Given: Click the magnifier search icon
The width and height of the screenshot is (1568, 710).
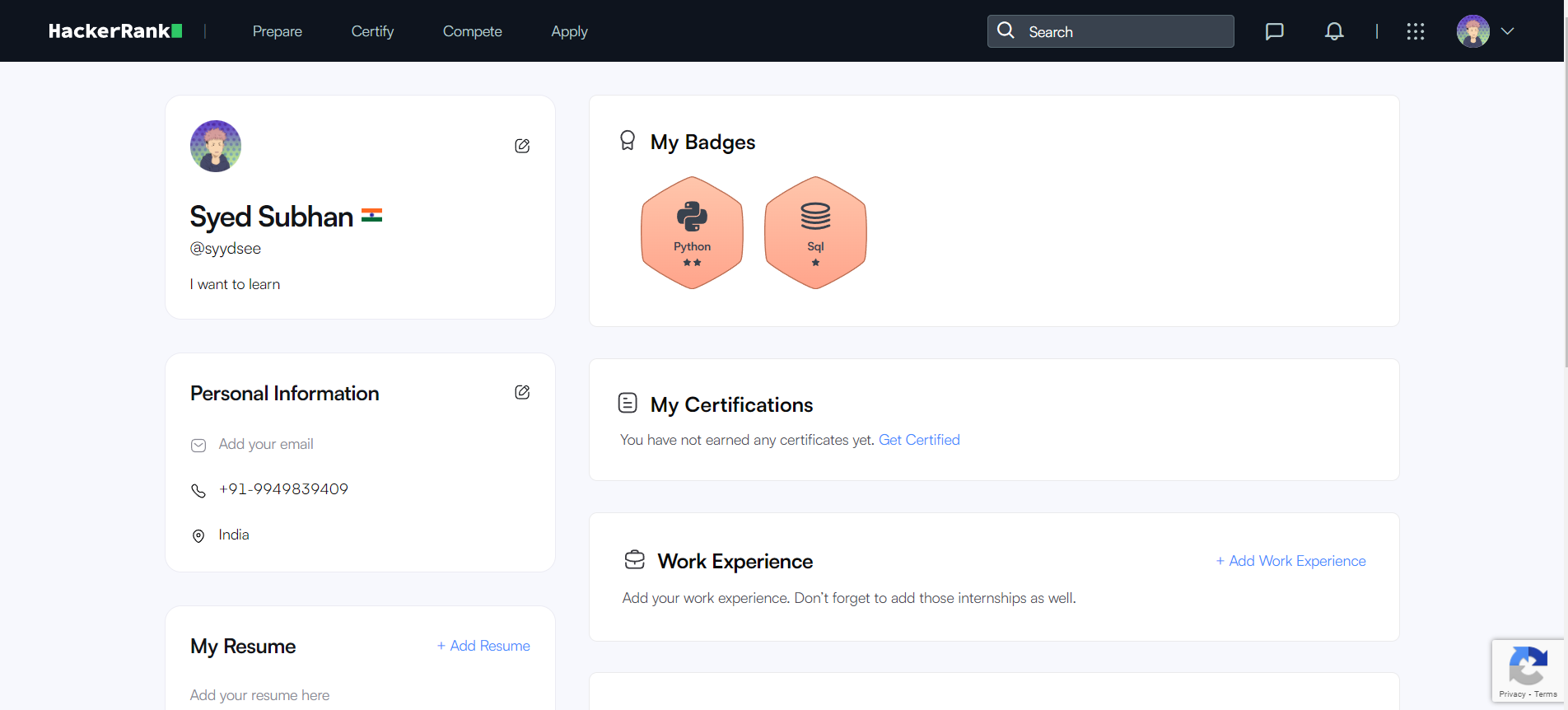Looking at the screenshot, I should [x=1006, y=30].
